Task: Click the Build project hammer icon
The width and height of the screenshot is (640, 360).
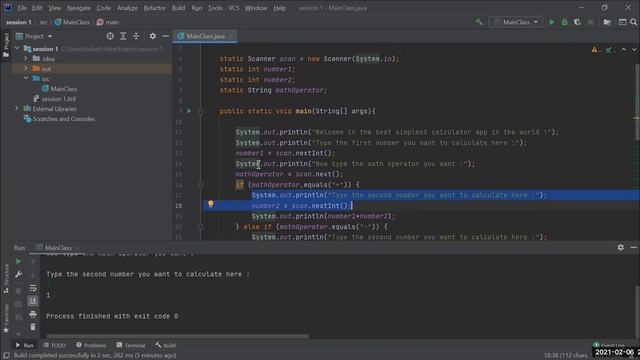Action: [479, 22]
